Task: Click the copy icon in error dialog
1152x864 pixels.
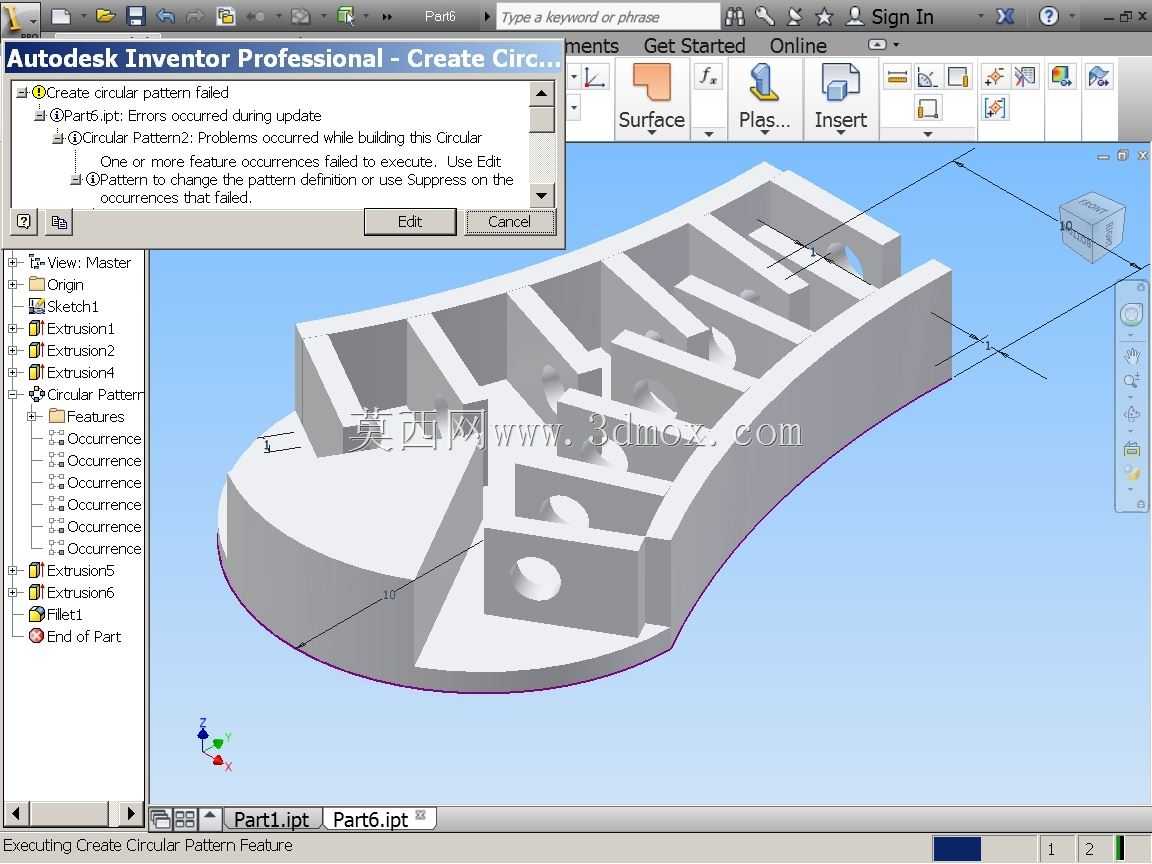Action: pyautogui.click(x=60, y=222)
